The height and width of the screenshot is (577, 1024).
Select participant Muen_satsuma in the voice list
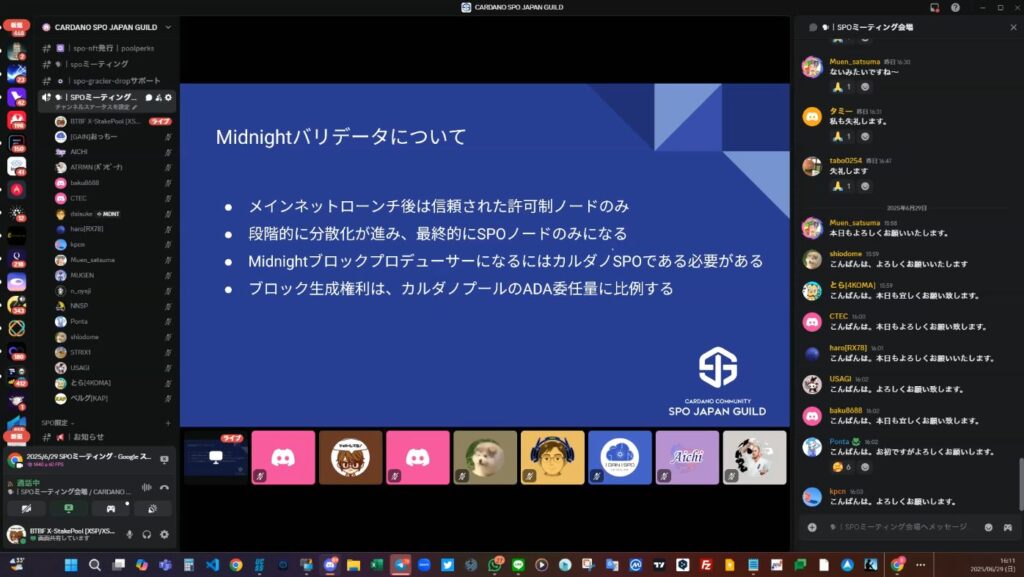[113, 260]
